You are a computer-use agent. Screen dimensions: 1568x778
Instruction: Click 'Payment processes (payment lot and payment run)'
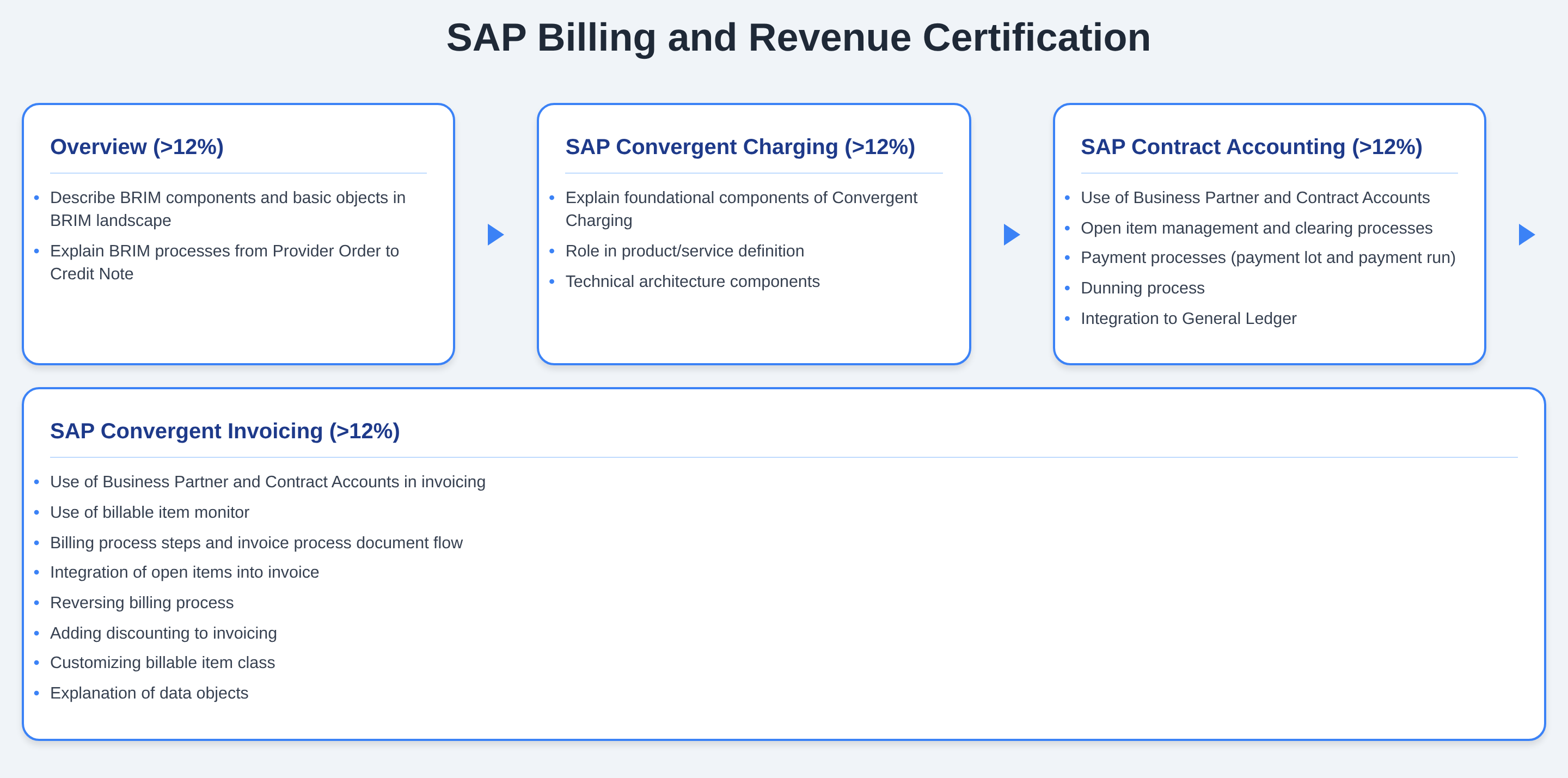1267,258
